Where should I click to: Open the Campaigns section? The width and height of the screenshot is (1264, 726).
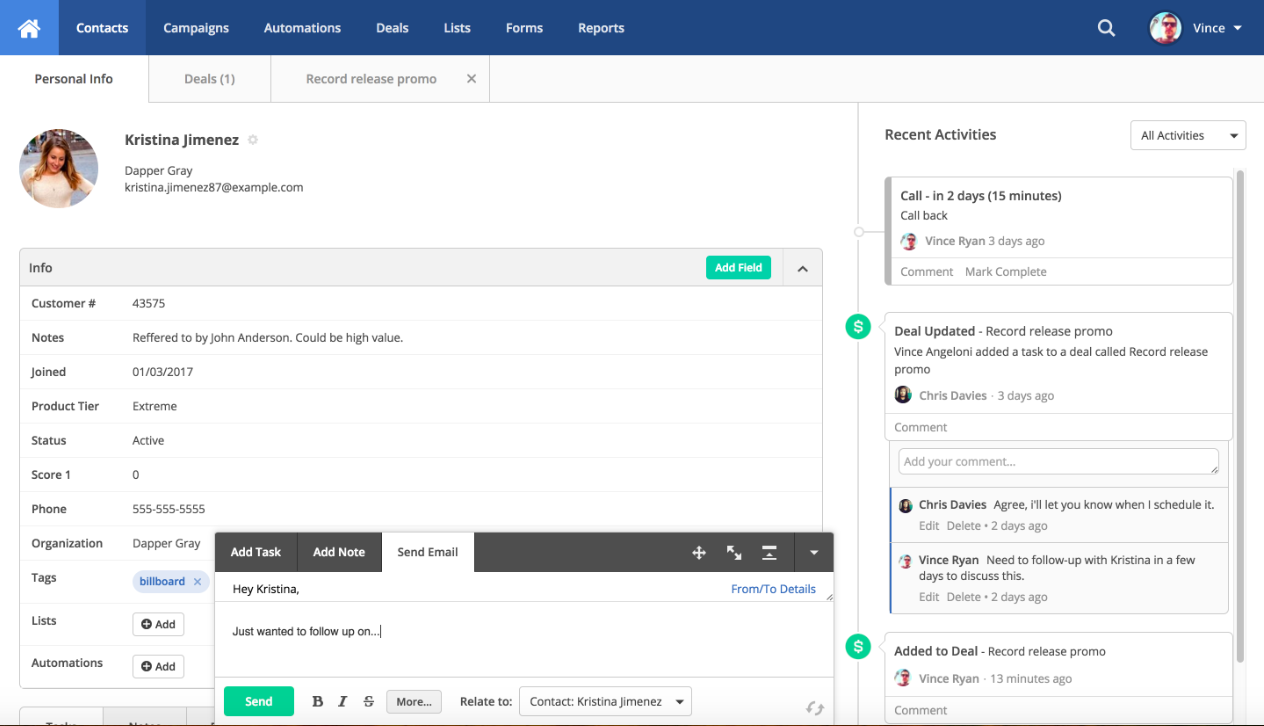click(x=196, y=28)
